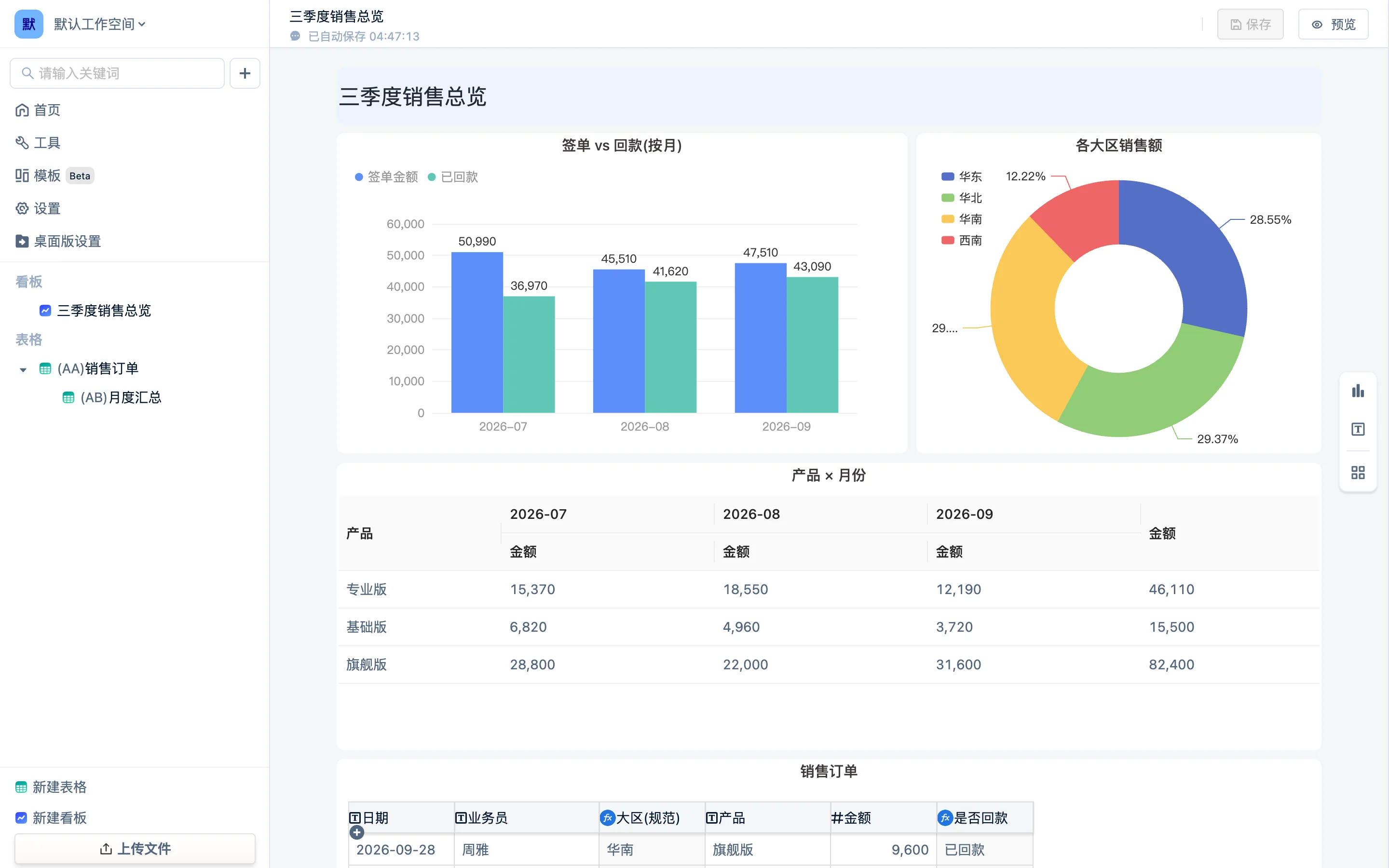The height and width of the screenshot is (868, 1389).
Task: Click the #金额 column header
Action: tap(884, 818)
